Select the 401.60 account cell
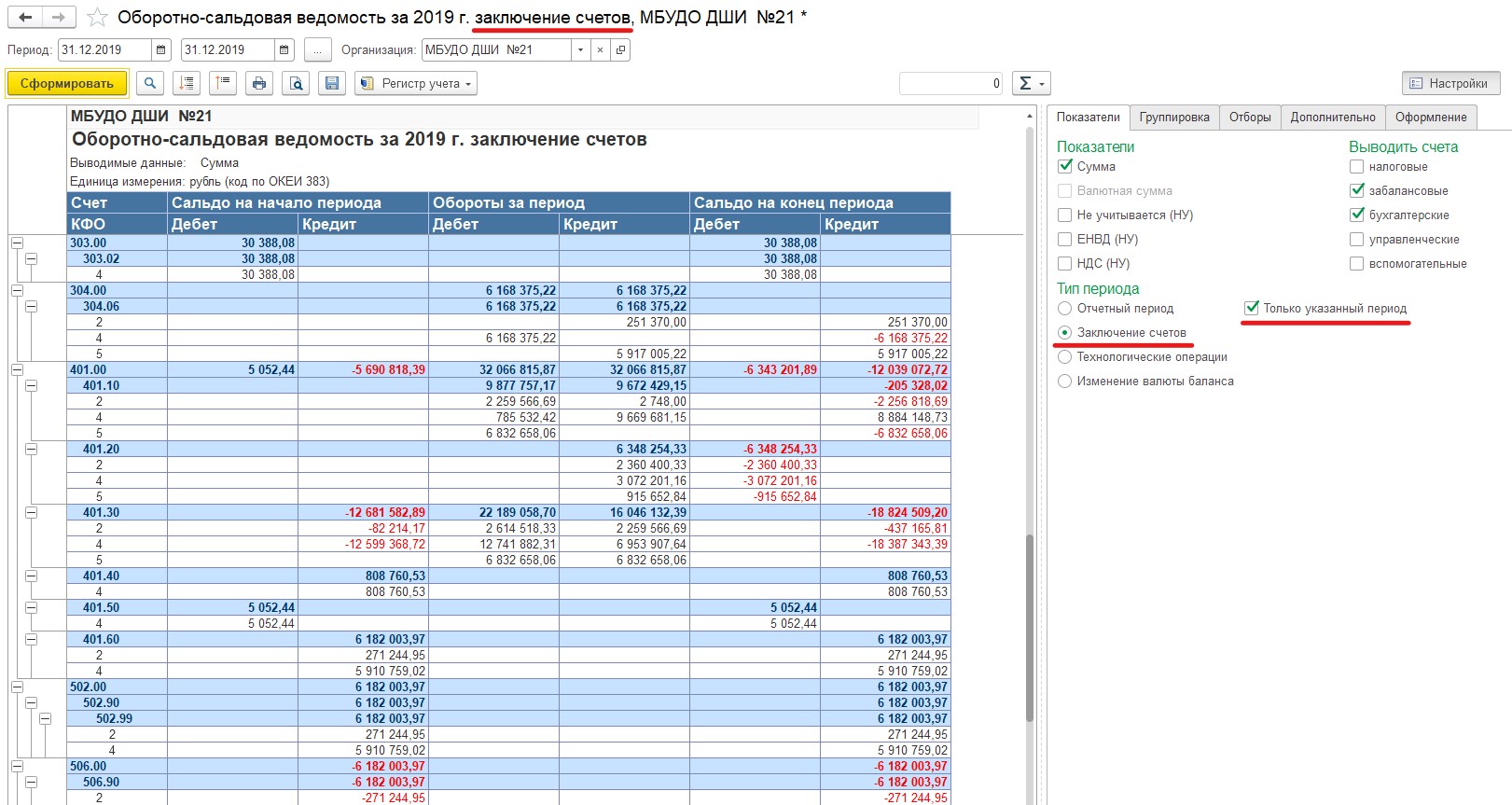1512x805 pixels. pos(117,639)
